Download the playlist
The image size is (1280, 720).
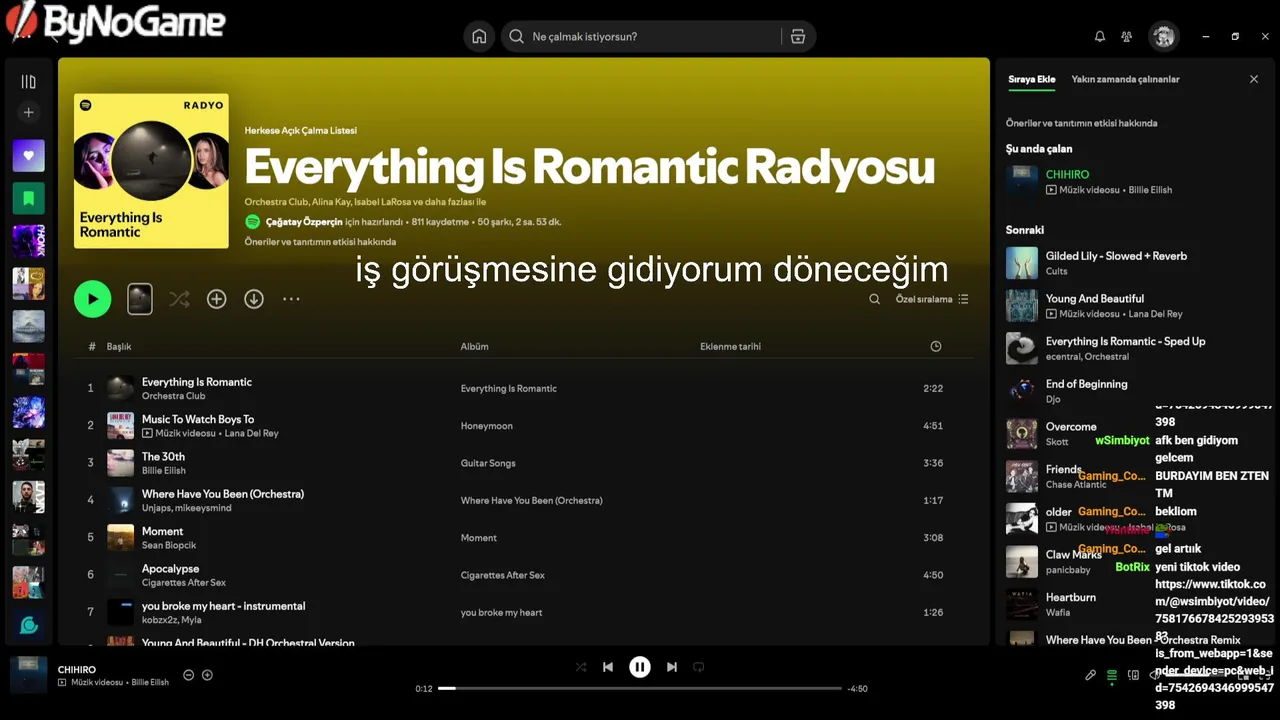pos(254,299)
